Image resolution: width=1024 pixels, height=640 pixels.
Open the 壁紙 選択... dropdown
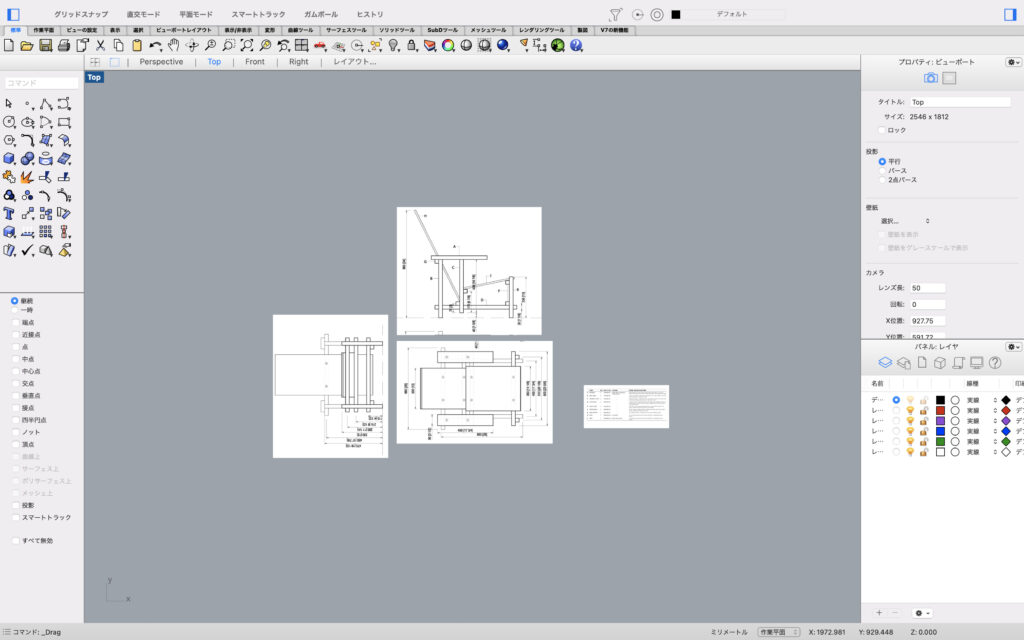click(904, 221)
